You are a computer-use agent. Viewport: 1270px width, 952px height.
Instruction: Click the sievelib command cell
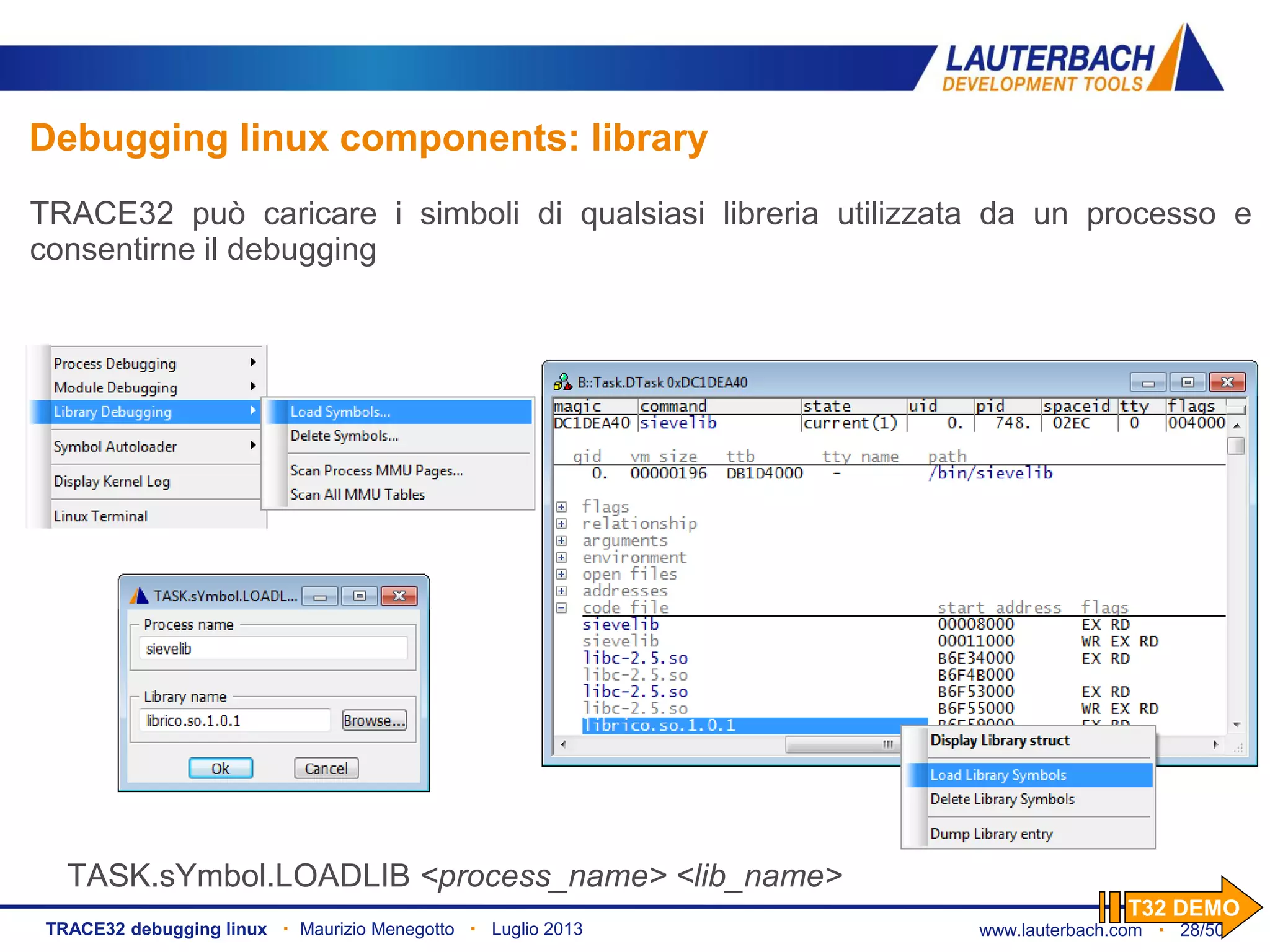tap(678, 423)
